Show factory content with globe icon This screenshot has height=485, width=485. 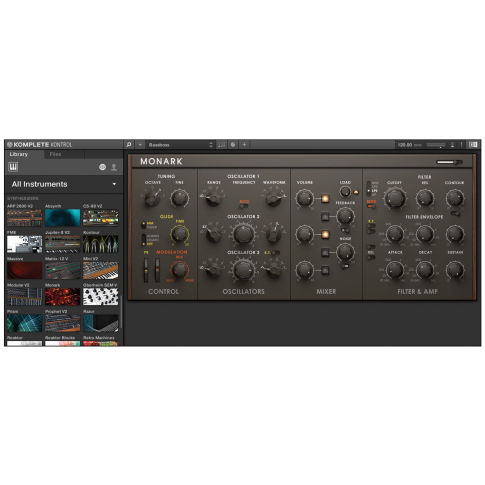click(102, 167)
